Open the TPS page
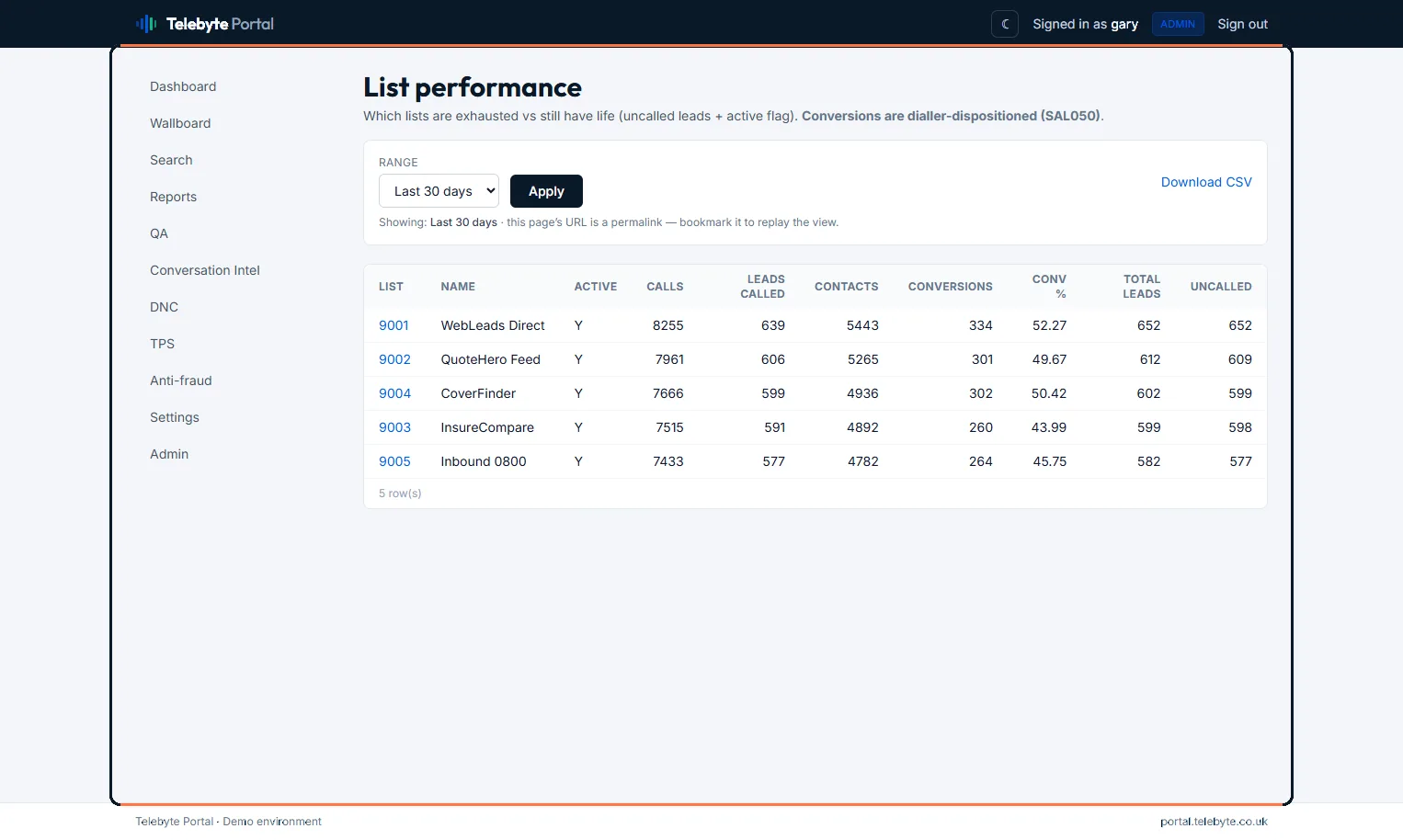This screenshot has height=840, width=1403. [162, 344]
